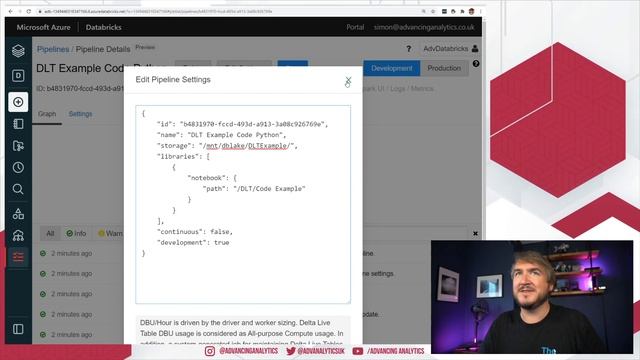
Task: Open the Jobs icon in sidebar
Action: click(x=18, y=257)
